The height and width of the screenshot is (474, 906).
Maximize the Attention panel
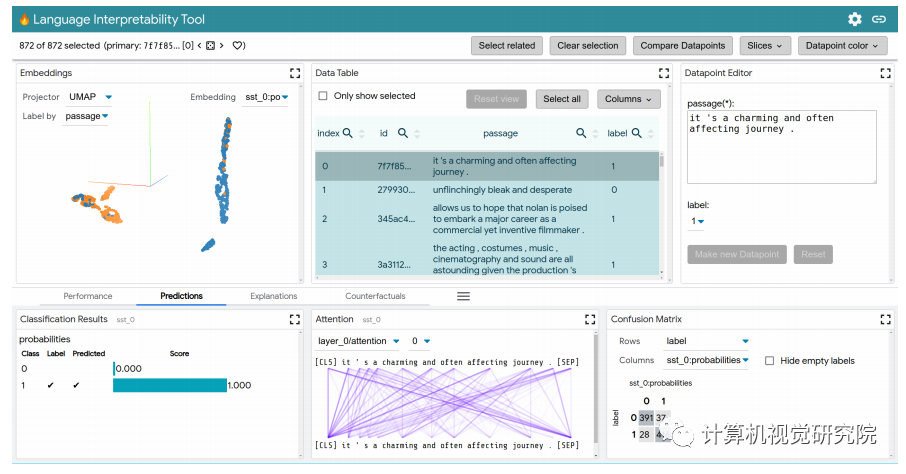pyautogui.click(x=590, y=319)
